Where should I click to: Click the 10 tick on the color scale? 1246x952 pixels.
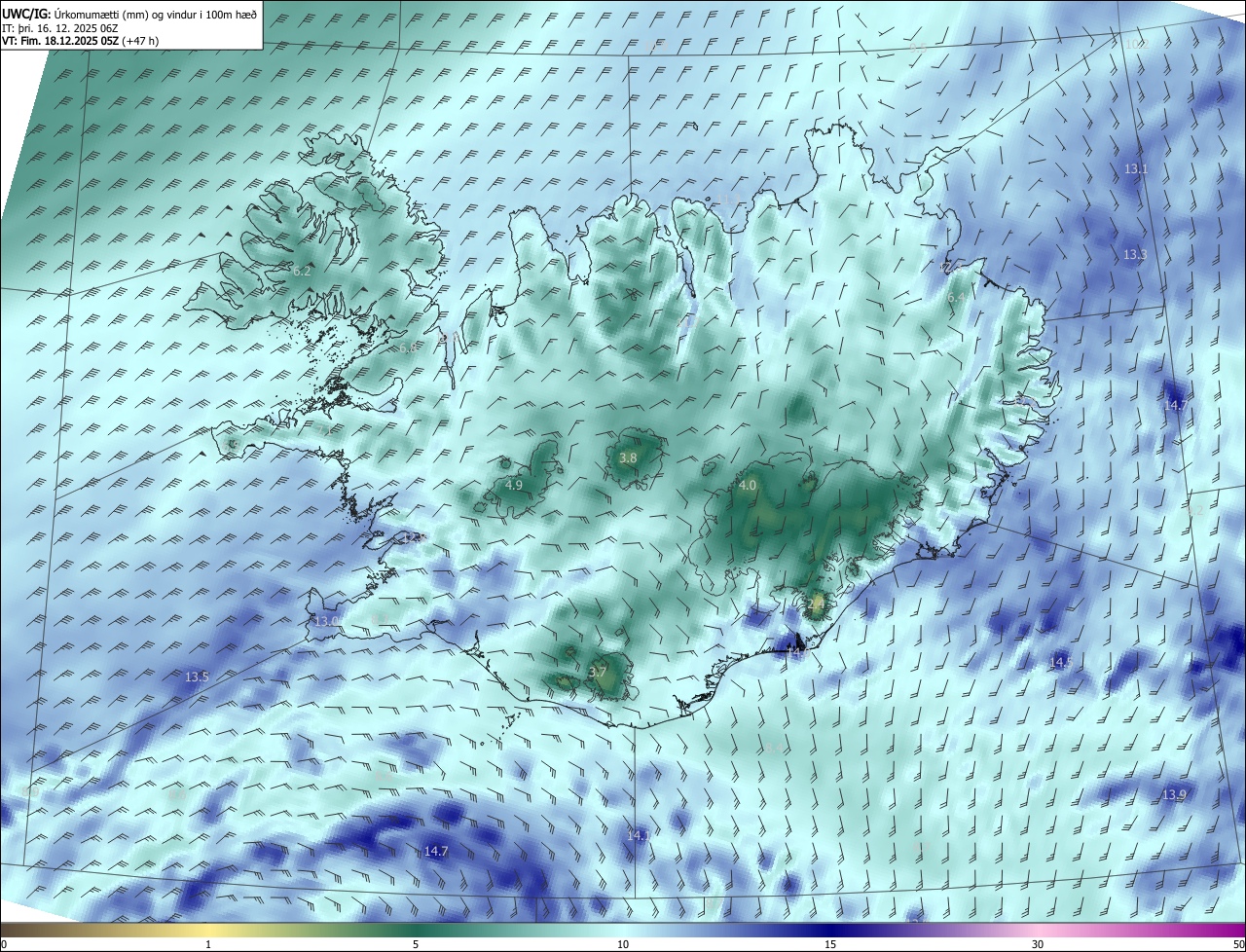[623, 944]
